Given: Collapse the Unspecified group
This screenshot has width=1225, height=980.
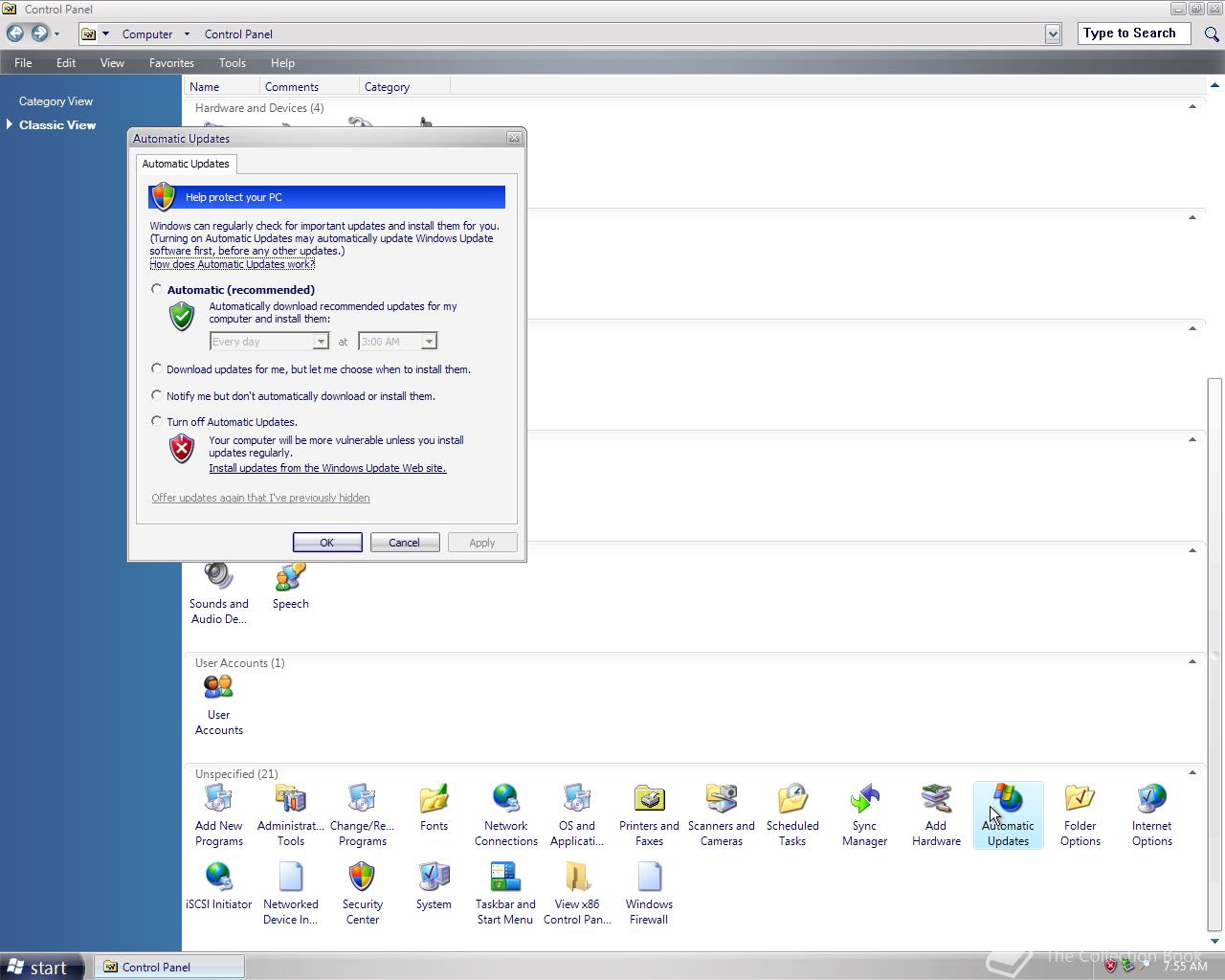Looking at the screenshot, I should (x=1192, y=772).
